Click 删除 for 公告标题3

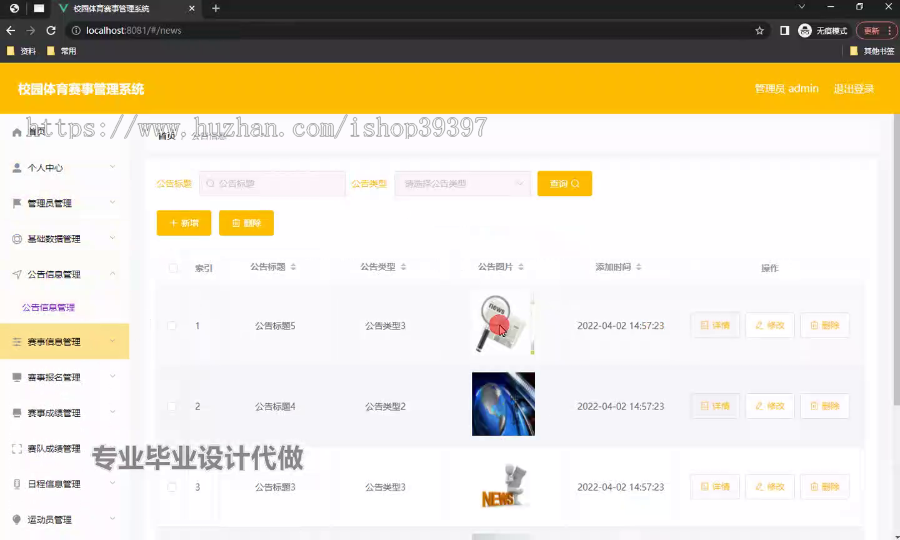click(x=825, y=487)
